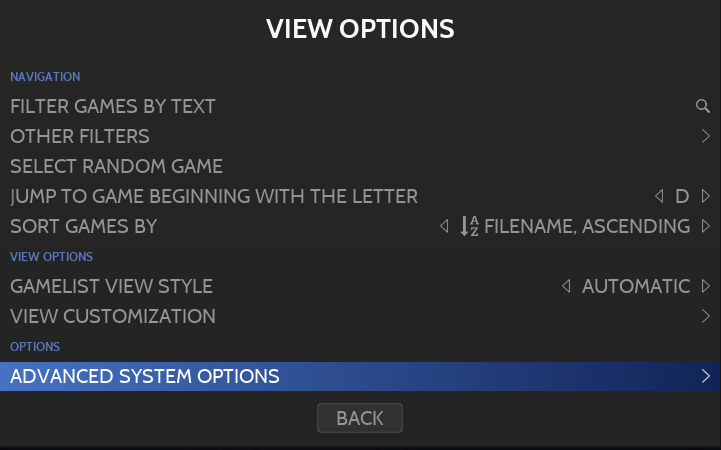The width and height of the screenshot is (721, 450).
Task: Choose Select Random Game
Action: (116, 166)
